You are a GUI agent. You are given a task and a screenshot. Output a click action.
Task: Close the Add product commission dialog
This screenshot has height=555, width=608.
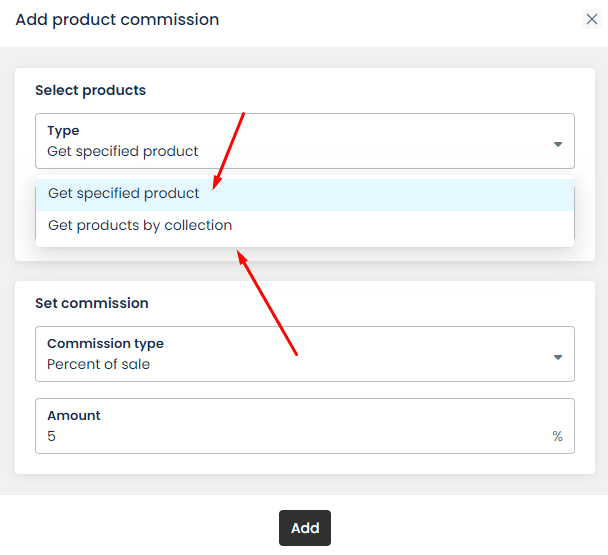[591, 19]
